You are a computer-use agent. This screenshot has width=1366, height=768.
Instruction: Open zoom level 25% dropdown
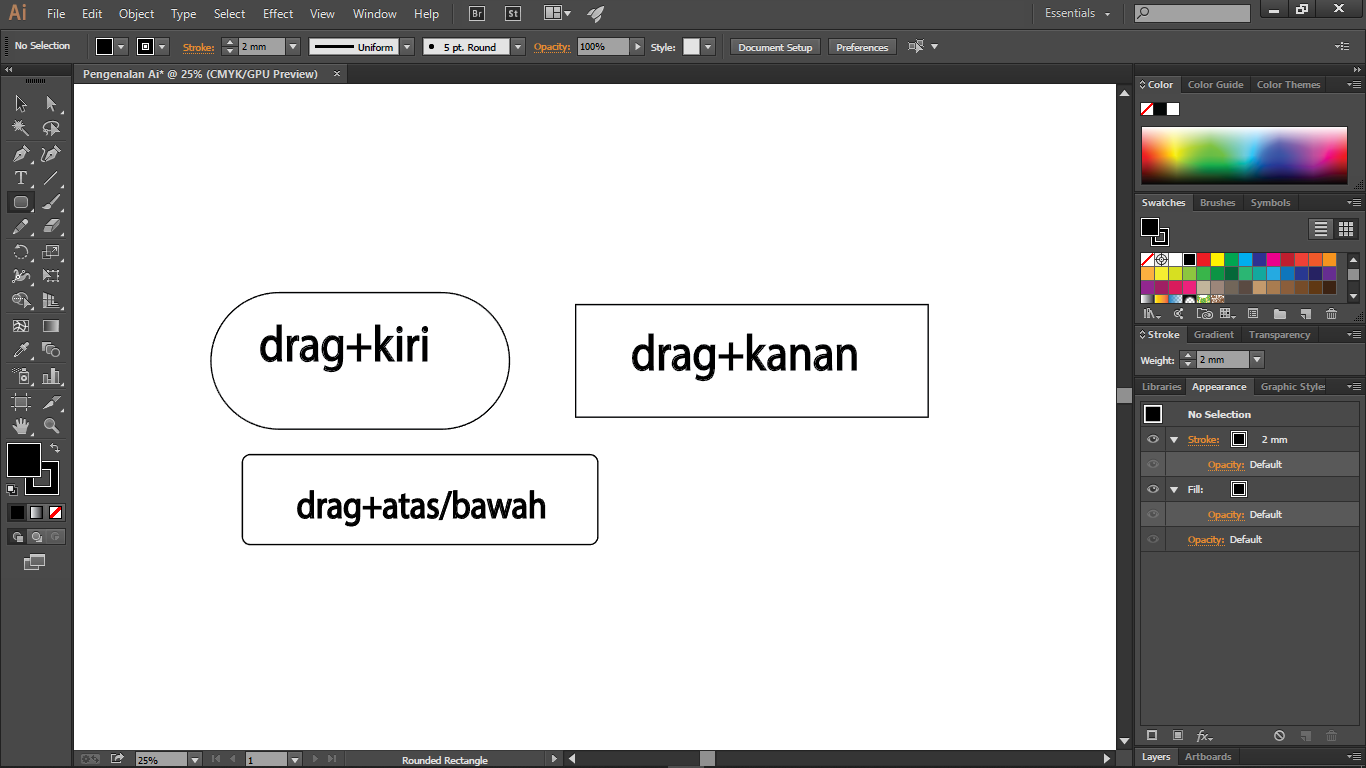pyautogui.click(x=196, y=760)
